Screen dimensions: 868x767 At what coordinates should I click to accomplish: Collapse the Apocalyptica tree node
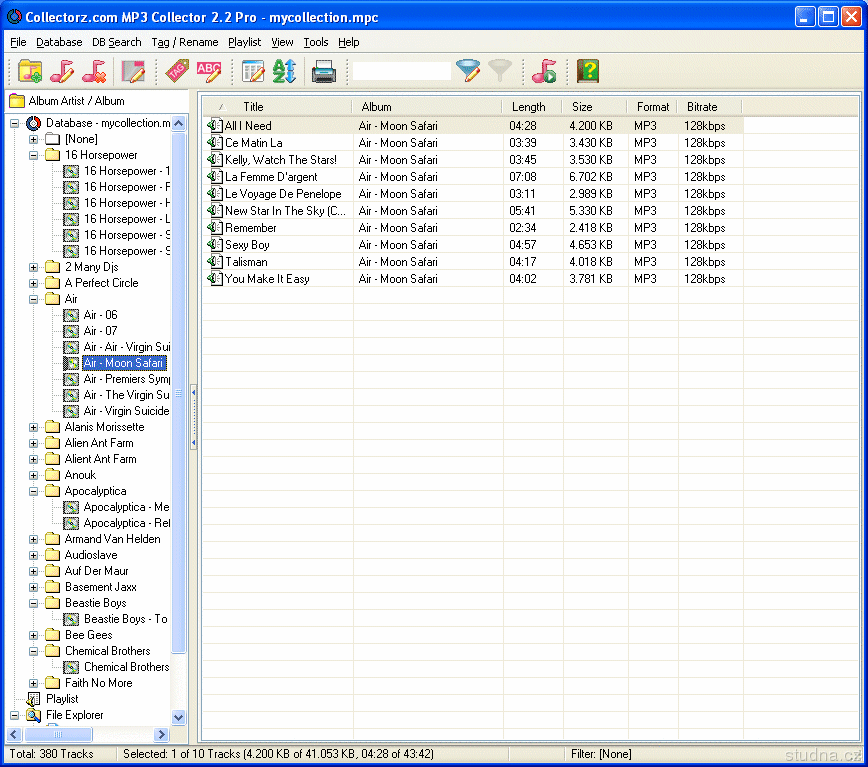click(33, 491)
